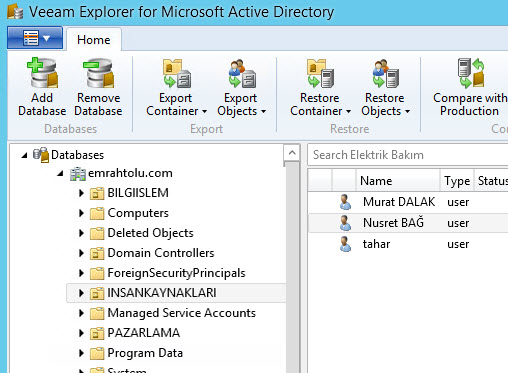Image resolution: width=508 pixels, height=373 pixels.
Task: Collapse the emrahtolu.com domain node
Action: coord(60,173)
